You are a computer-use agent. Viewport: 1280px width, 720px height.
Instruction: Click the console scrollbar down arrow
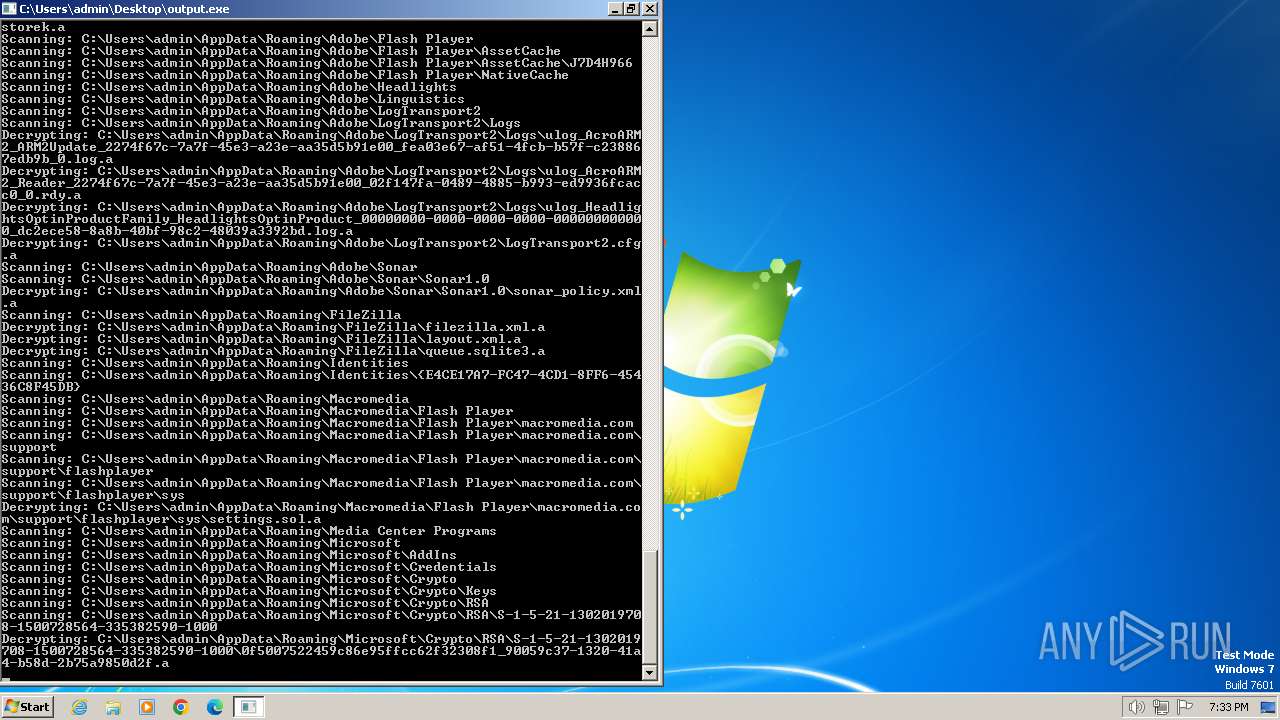pos(650,673)
